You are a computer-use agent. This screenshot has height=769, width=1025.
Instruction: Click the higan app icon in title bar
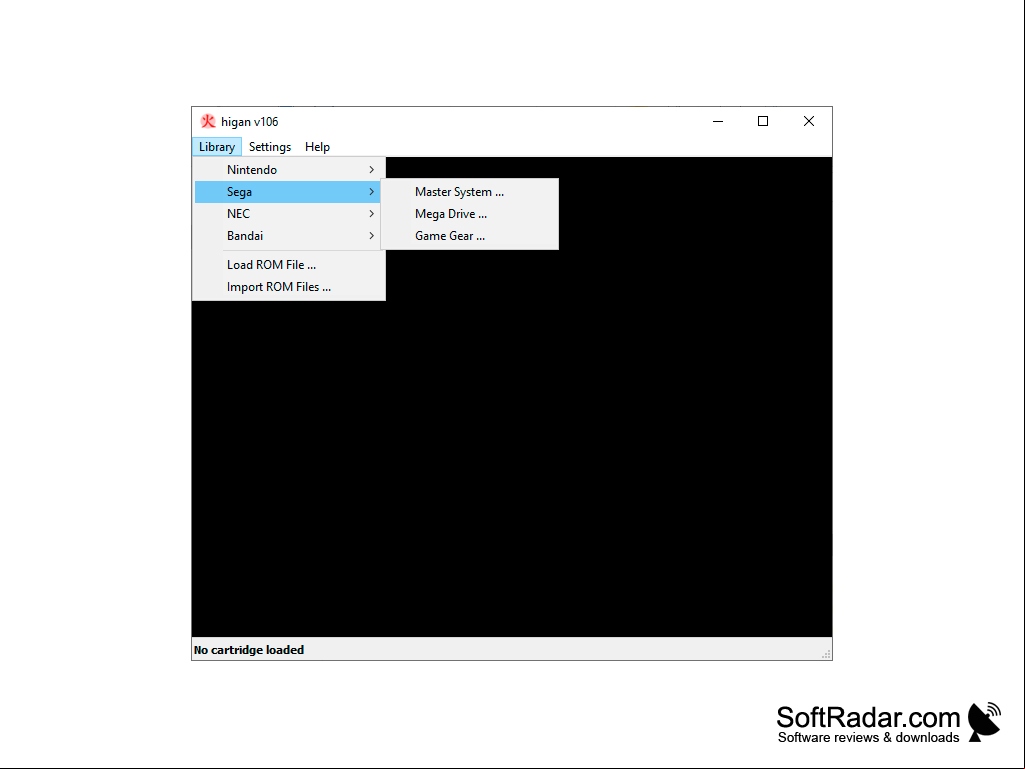coord(208,121)
